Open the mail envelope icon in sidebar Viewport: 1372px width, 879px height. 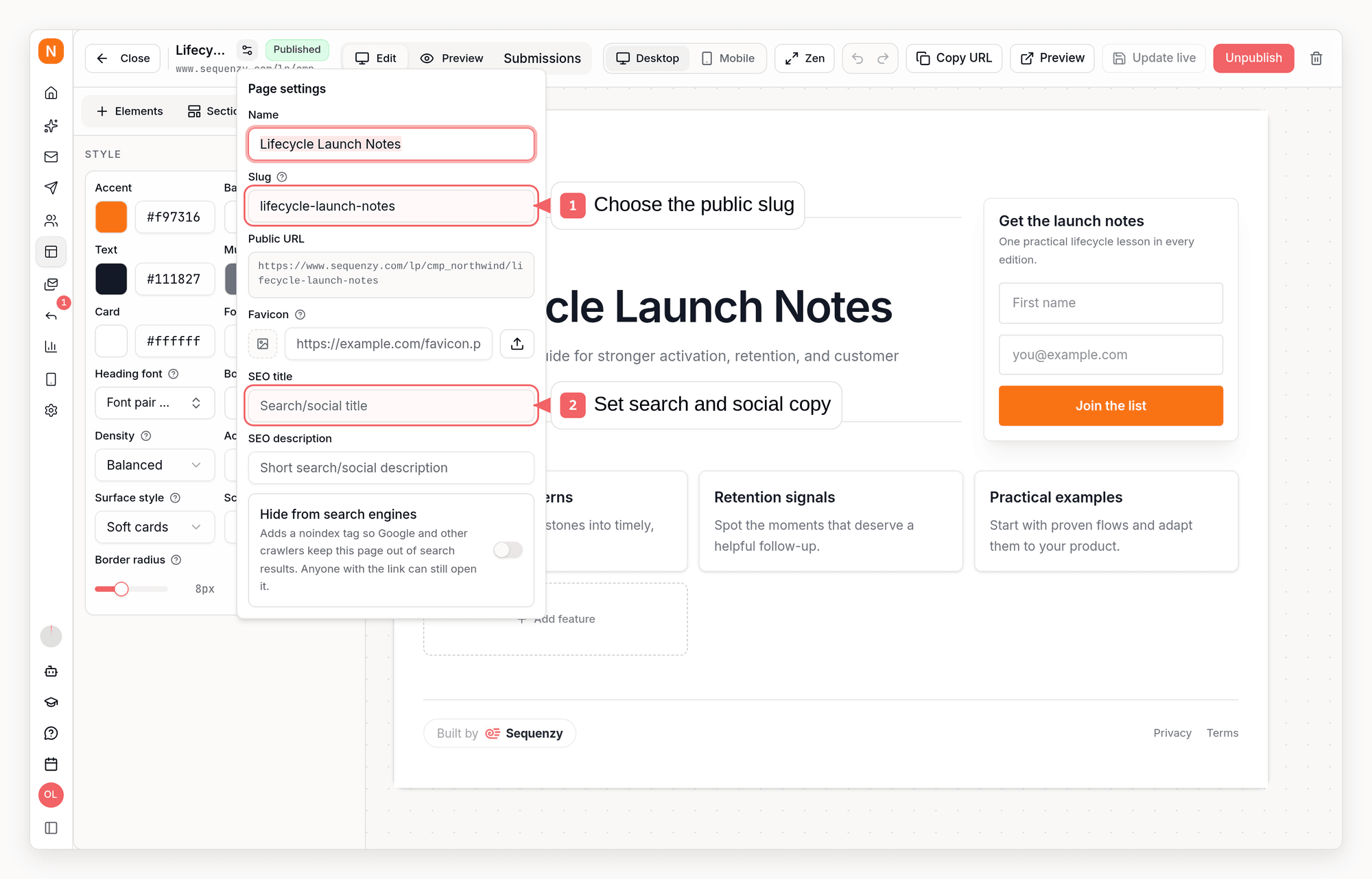[51, 157]
